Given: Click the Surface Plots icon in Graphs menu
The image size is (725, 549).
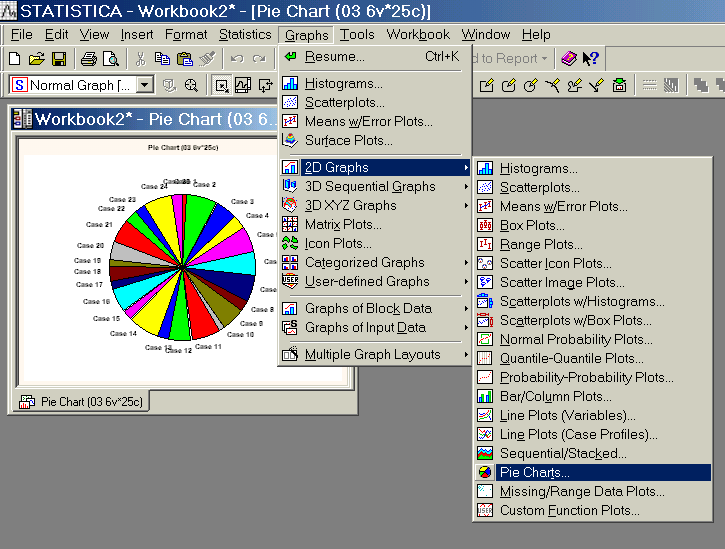Looking at the screenshot, I should pos(290,140).
